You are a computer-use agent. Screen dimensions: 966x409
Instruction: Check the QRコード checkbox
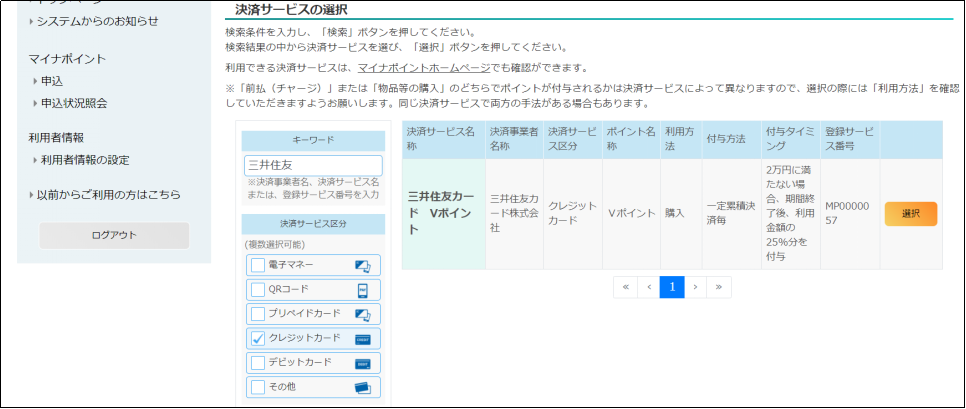(258, 290)
